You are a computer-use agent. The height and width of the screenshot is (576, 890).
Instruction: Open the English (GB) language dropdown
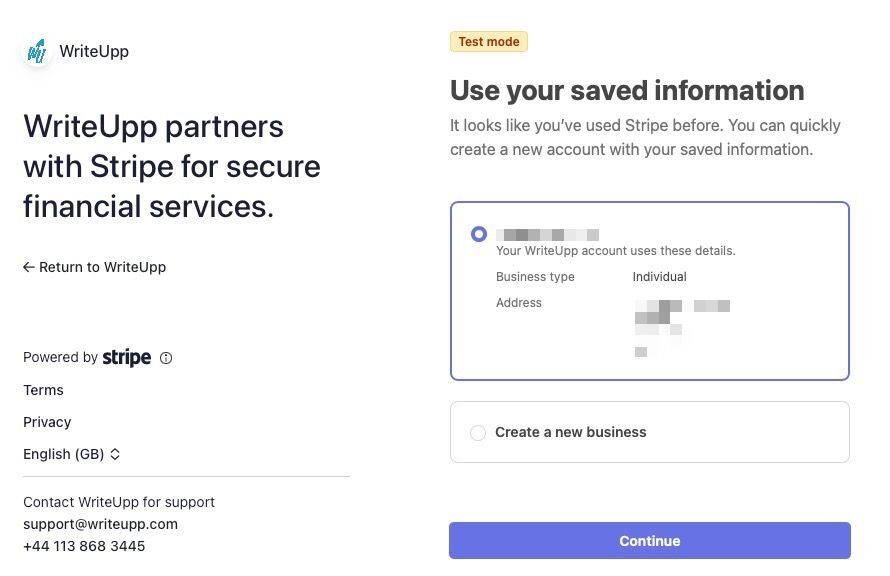click(64, 454)
